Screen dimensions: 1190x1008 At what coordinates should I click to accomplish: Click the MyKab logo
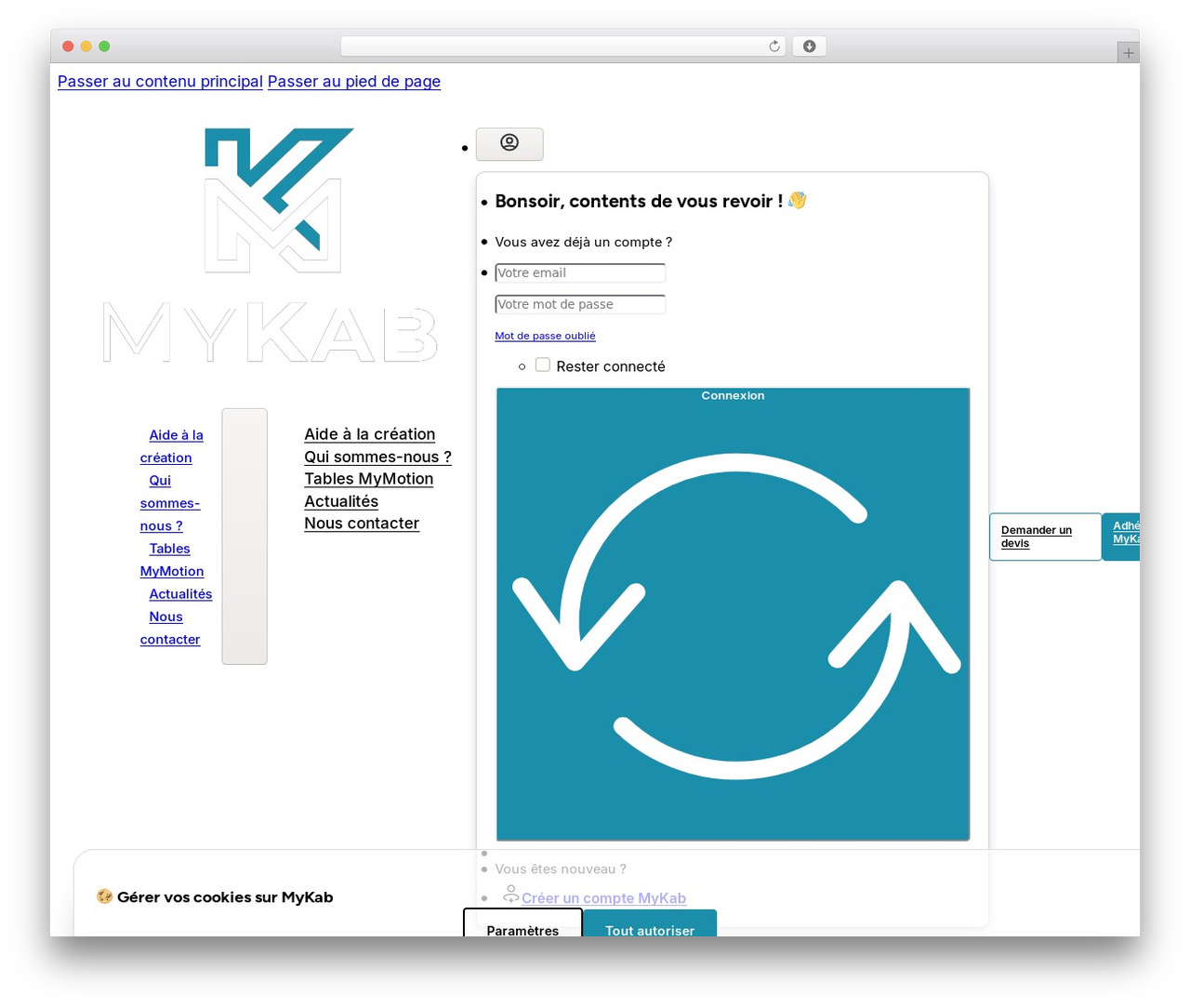271,245
